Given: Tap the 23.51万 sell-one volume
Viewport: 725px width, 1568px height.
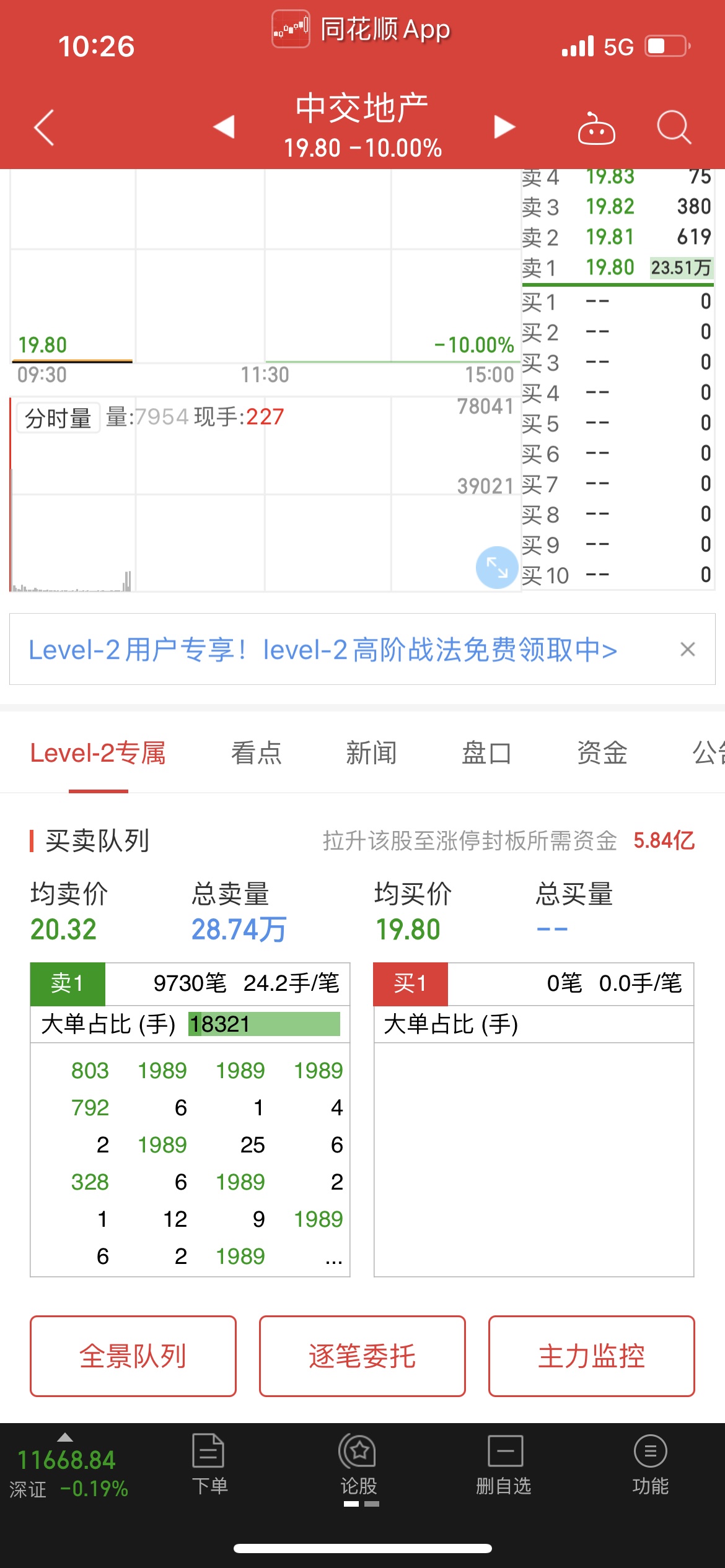Looking at the screenshot, I should (x=681, y=268).
